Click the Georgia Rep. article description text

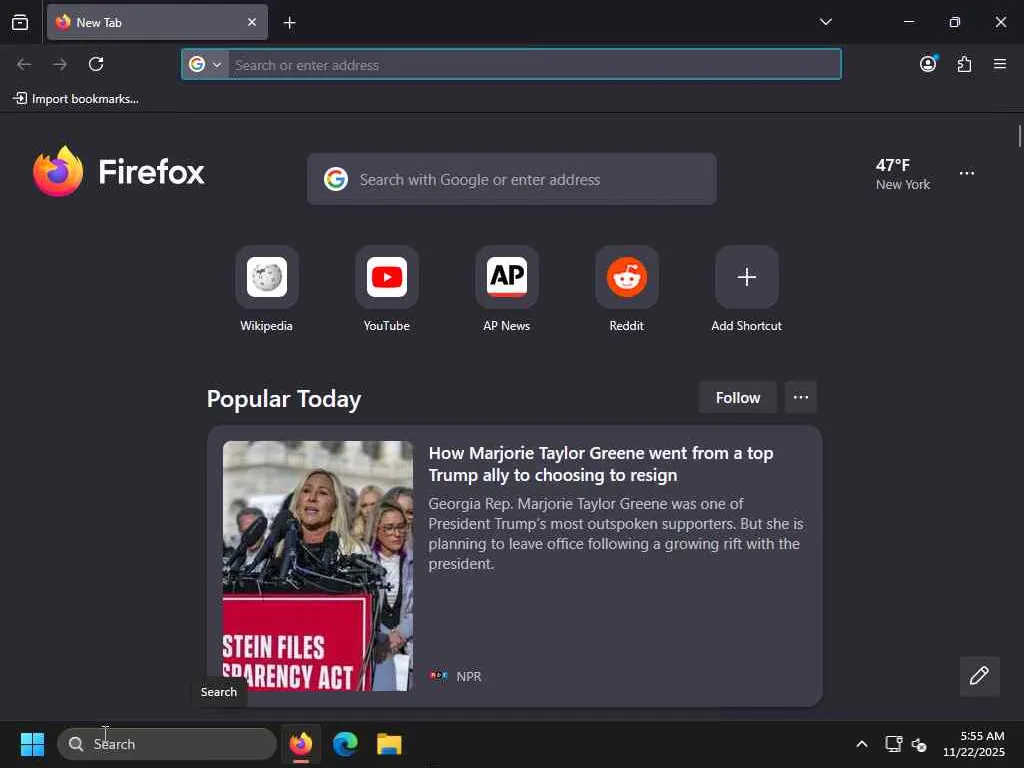pos(615,534)
